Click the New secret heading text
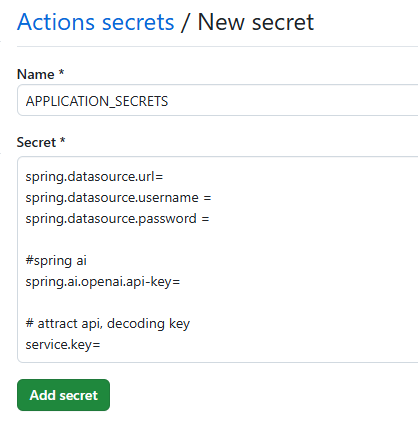 [x=256, y=22]
